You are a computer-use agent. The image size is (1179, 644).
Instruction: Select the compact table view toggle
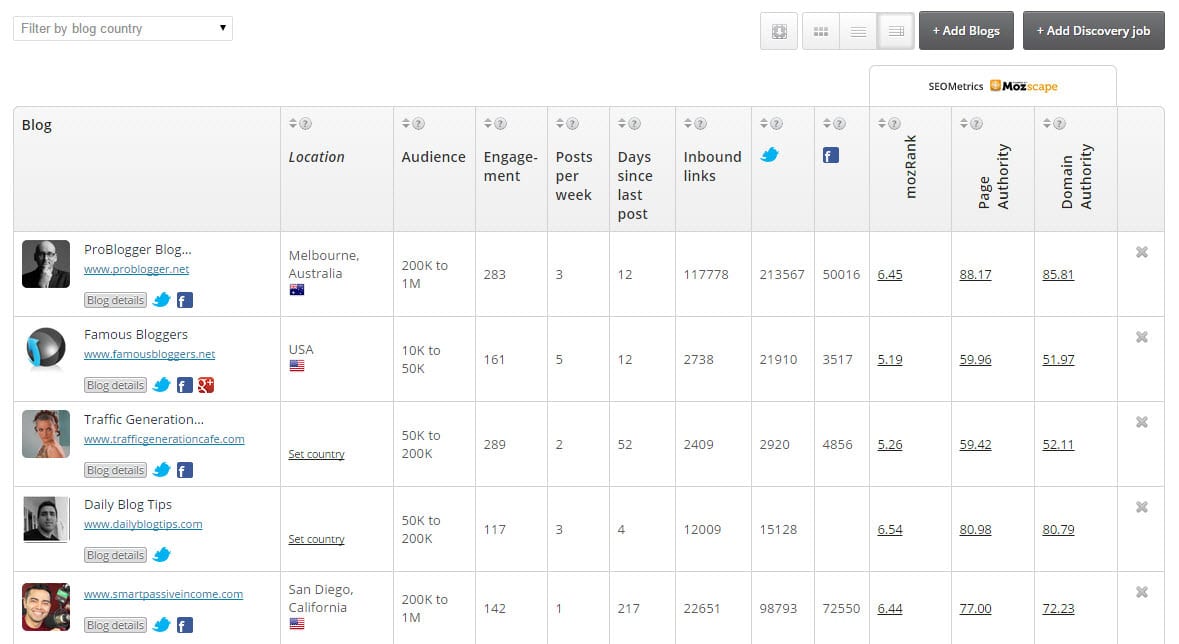coord(896,31)
